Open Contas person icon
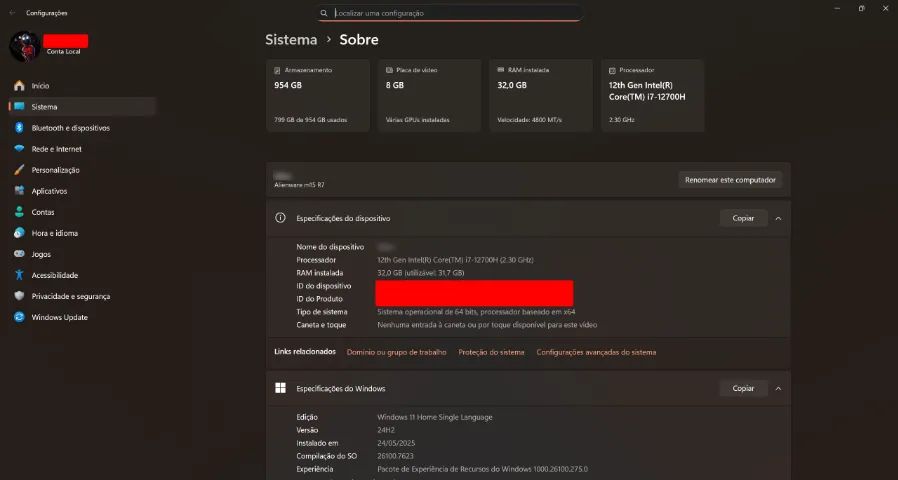 click(x=19, y=212)
